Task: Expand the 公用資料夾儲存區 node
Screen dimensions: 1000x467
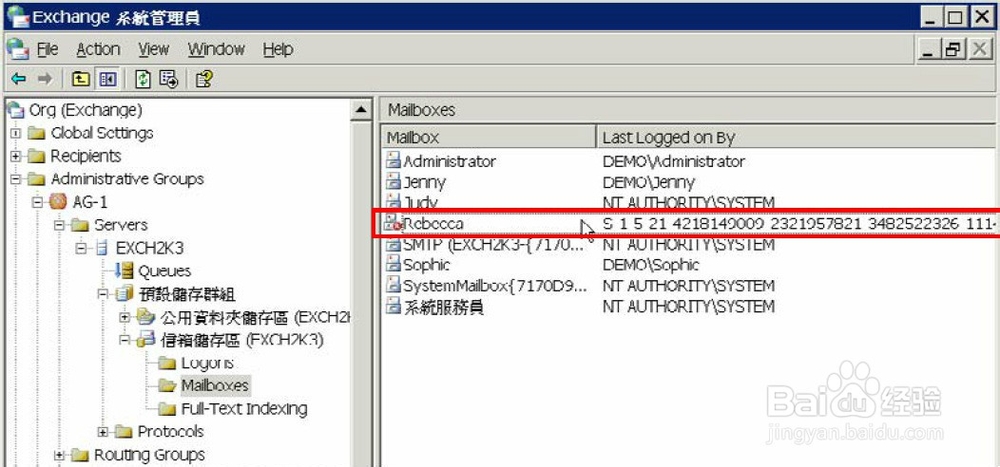Action: click(x=124, y=317)
